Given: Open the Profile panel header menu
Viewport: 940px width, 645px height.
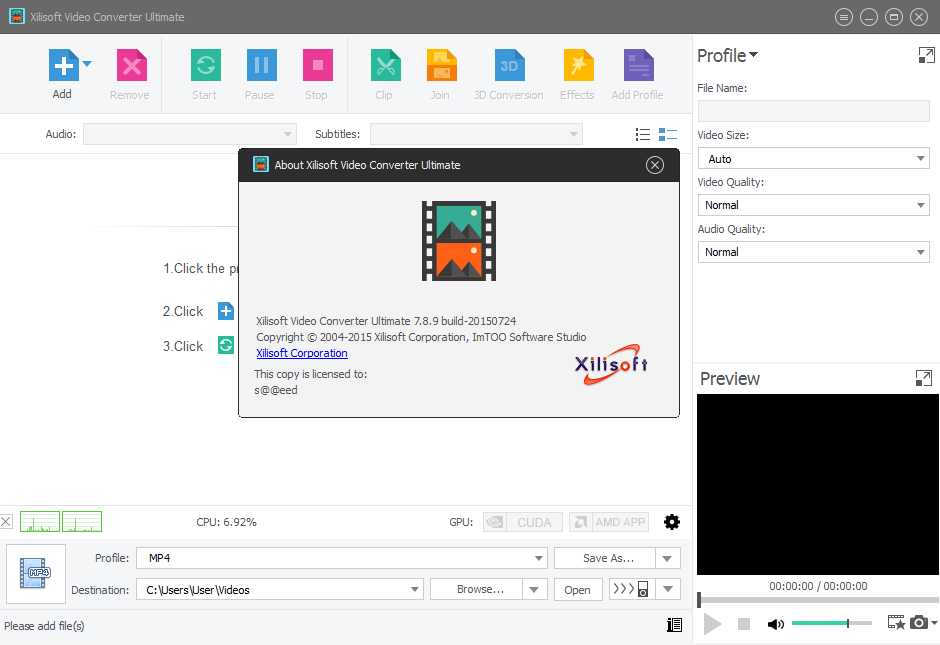Looking at the screenshot, I should (727, 56).
